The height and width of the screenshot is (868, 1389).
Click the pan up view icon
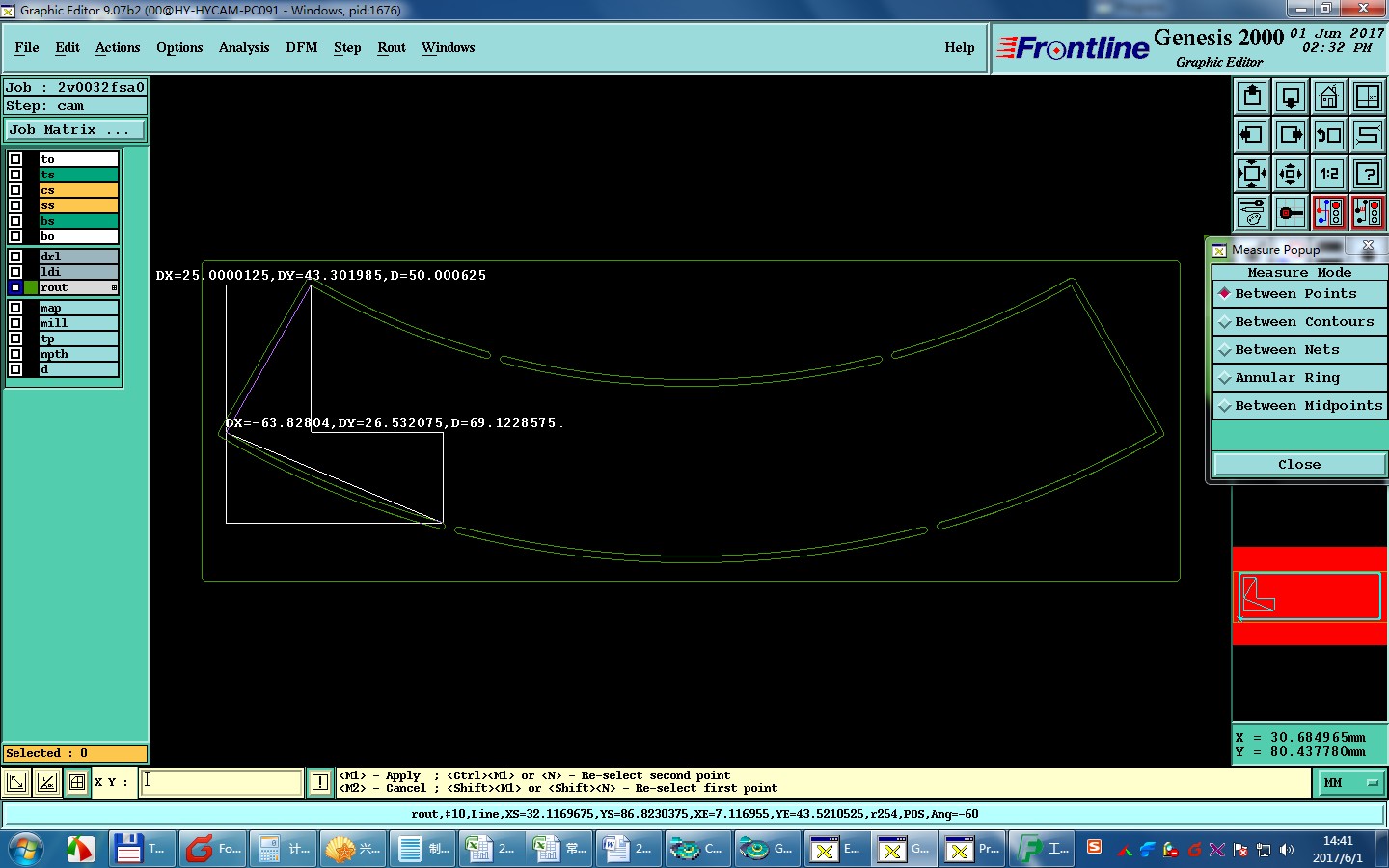tap(1252, 96)
